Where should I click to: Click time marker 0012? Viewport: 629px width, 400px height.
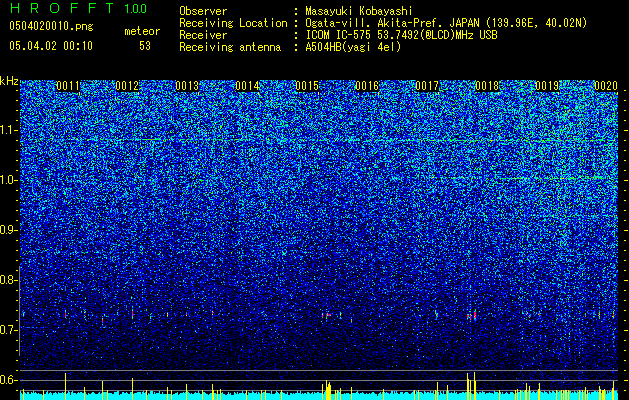click(x=127, y=86)
